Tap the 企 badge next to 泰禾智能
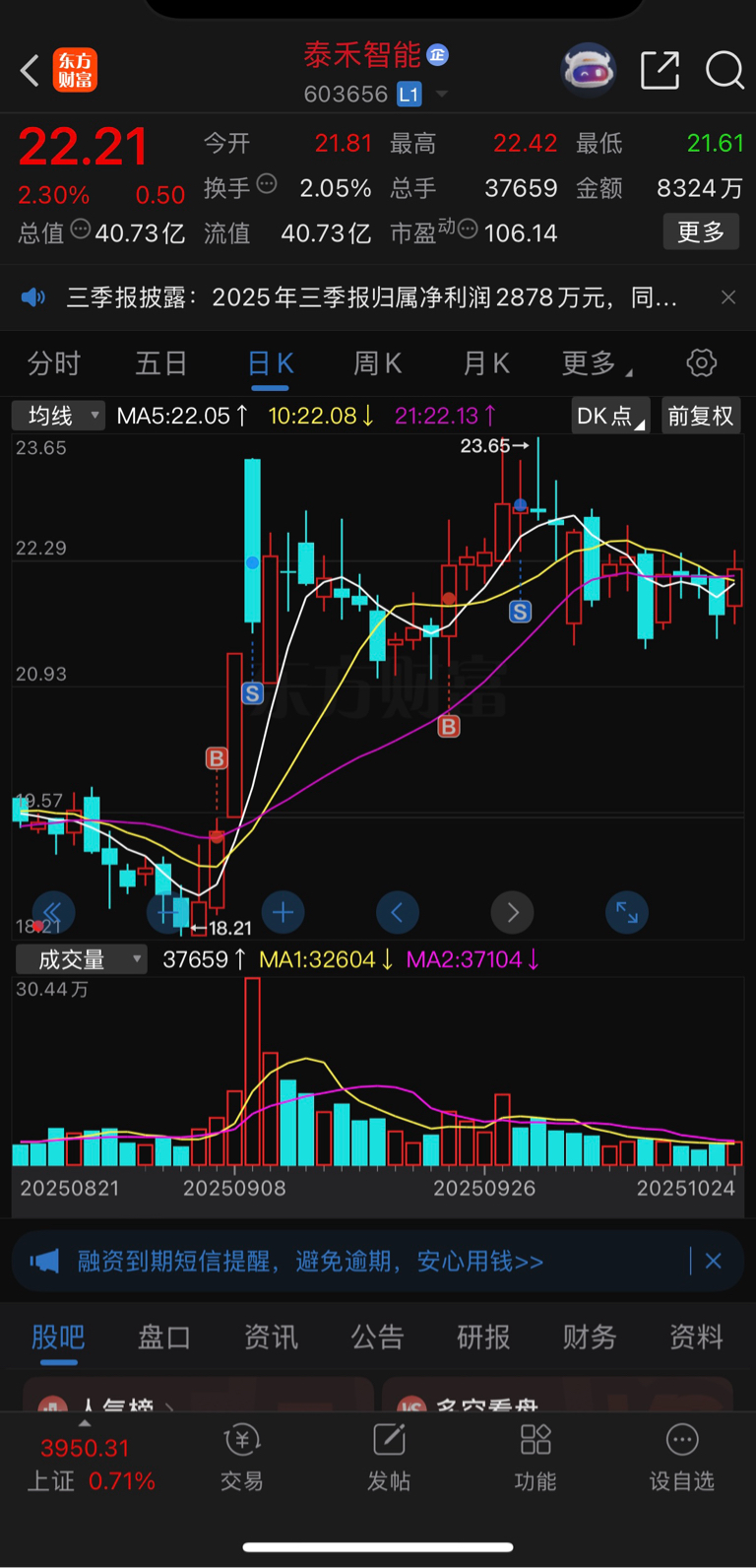The height and width of the screenshot is (1568, 756). 438,55
